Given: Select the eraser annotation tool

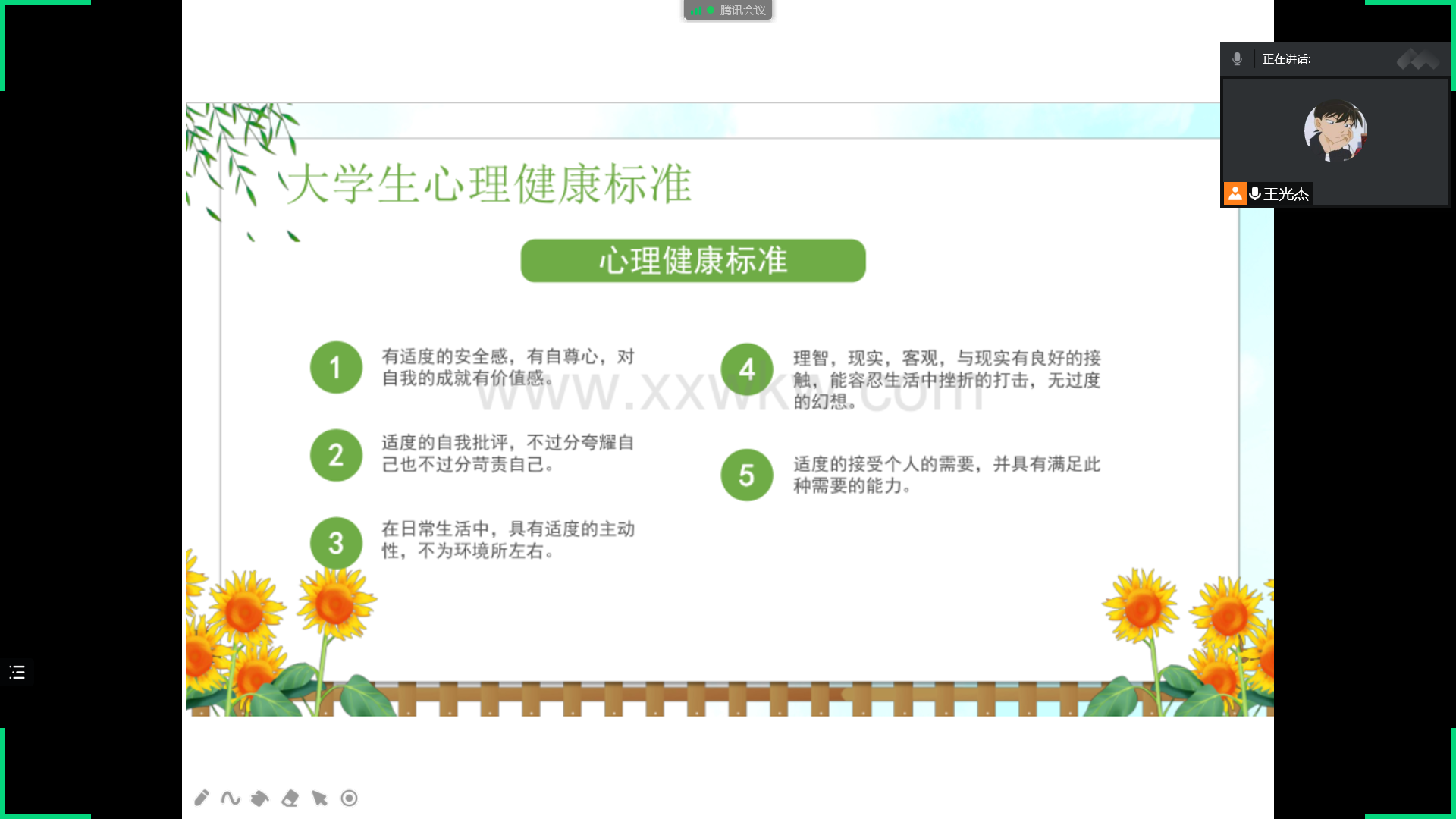Looking at the screenshot, I should click(x=290, y=798).
